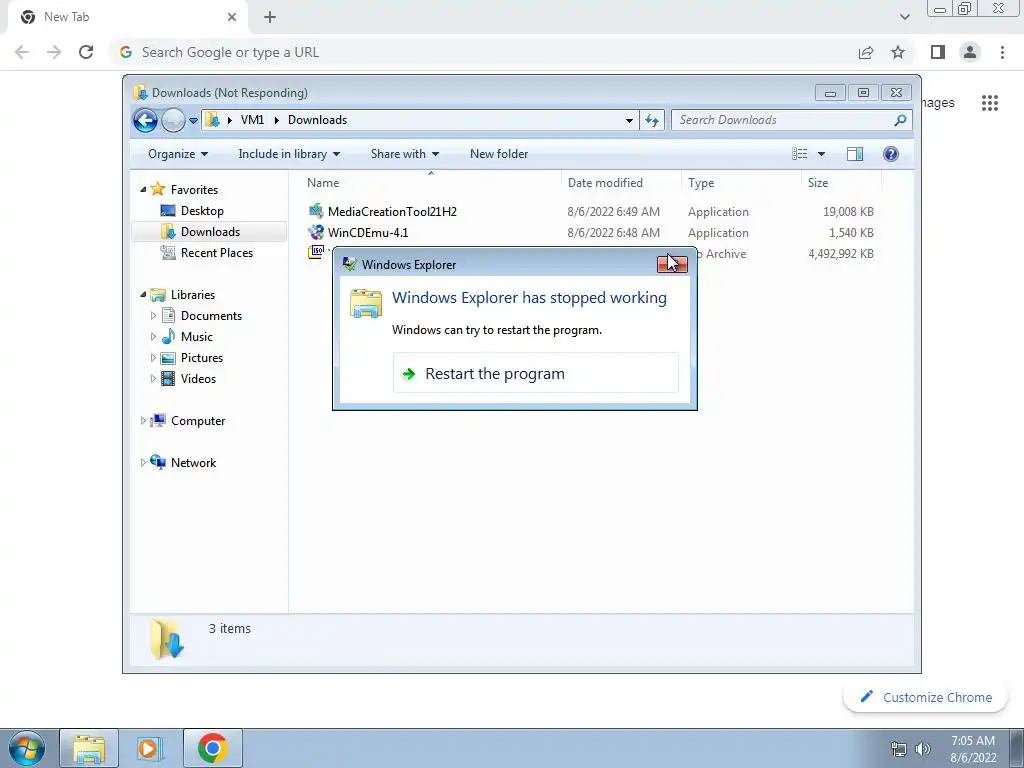This screenshot has height=768, width=1024.
Task: Open File Explorer from taskbar
Action: tap(89, 748)
